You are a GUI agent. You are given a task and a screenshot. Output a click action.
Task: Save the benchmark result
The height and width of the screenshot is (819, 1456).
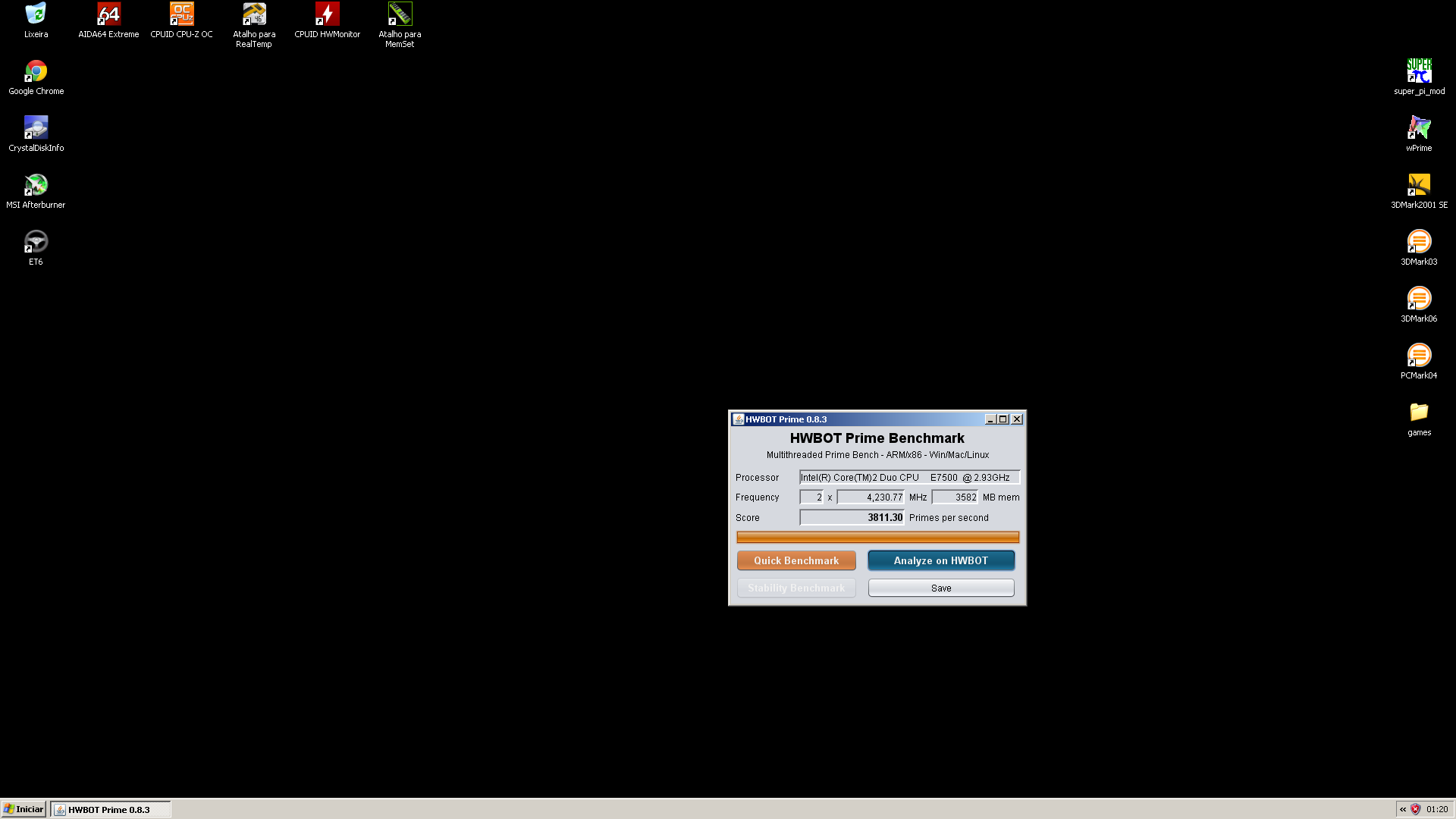point(941,588)
